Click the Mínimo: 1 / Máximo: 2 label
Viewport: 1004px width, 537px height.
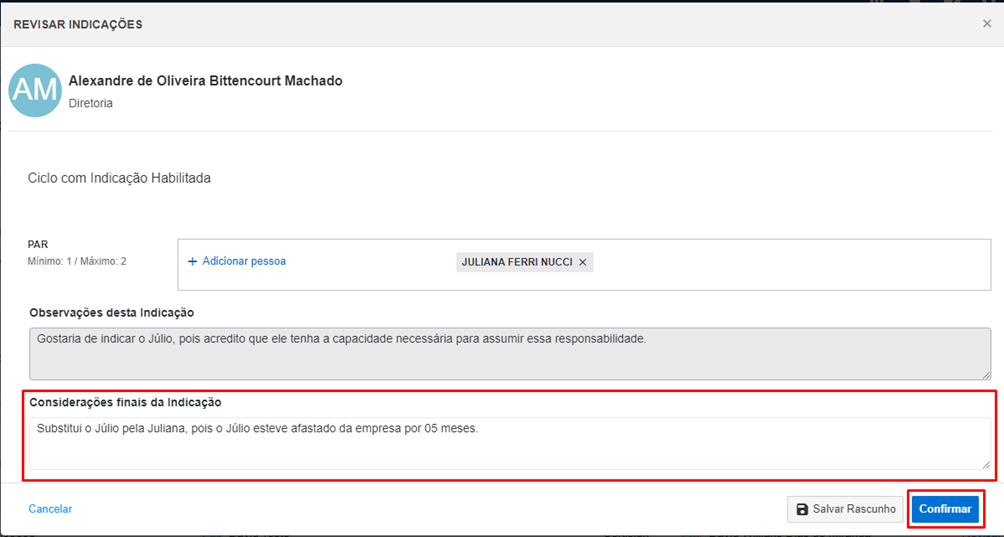[77, 262]
